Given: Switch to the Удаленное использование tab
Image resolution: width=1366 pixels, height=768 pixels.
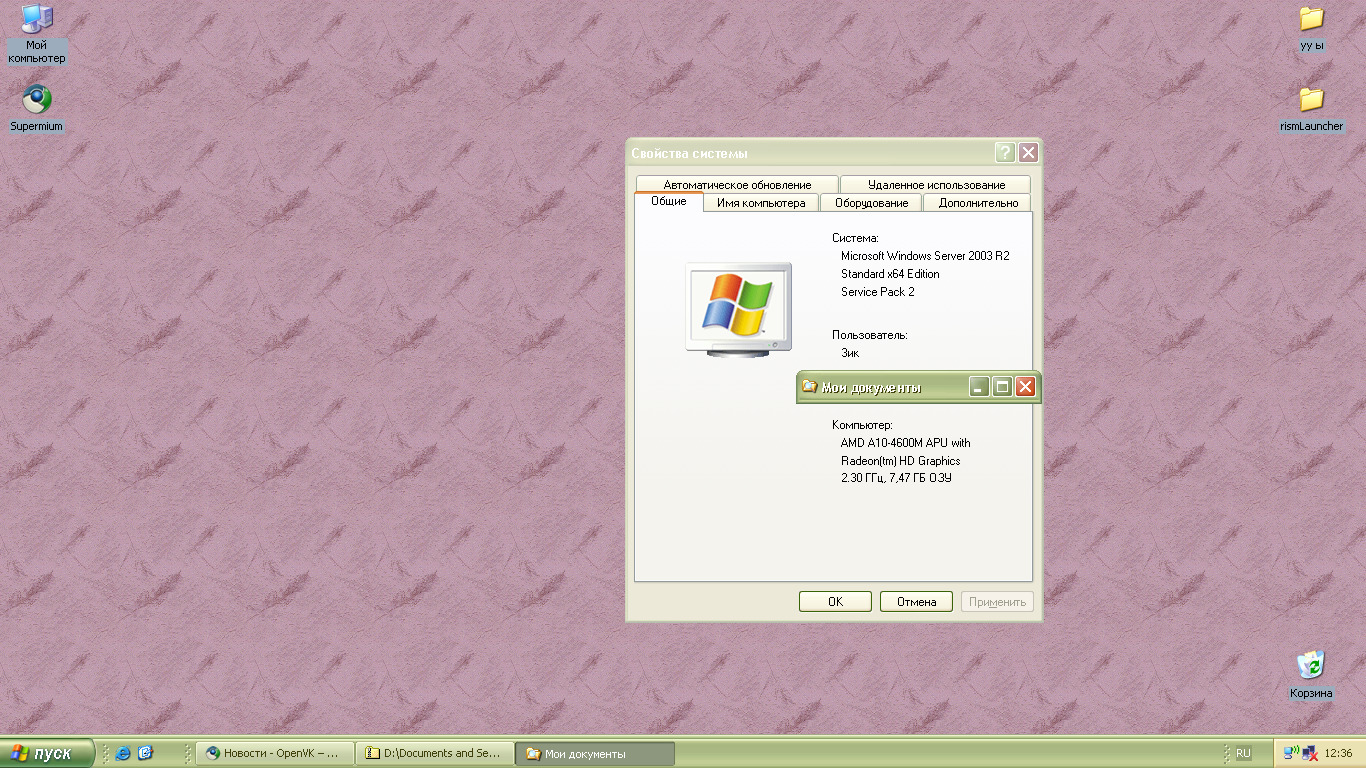Looking at the screenshot, I should point(936,185).
